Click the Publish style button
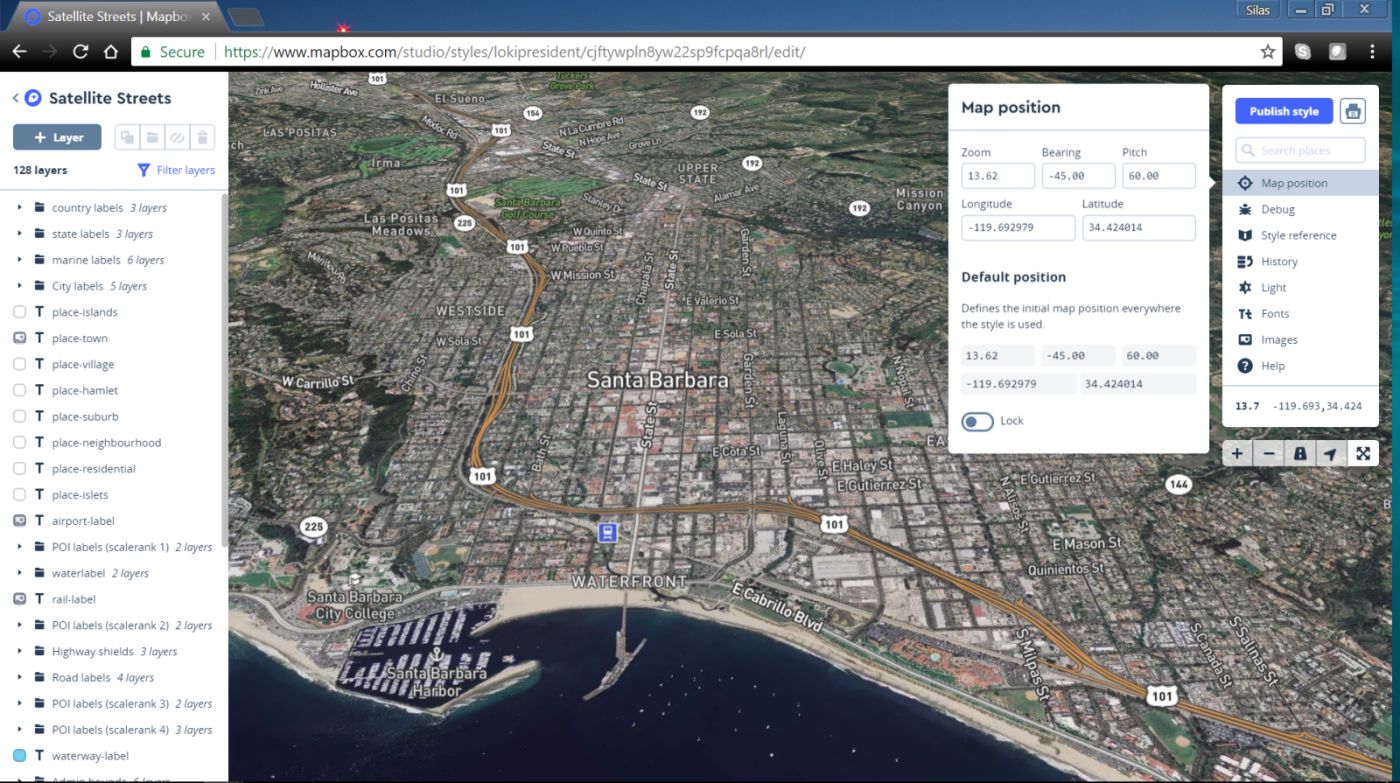Image resolution: width=1400 pixels, height=783 pixels. point(1284,111)
